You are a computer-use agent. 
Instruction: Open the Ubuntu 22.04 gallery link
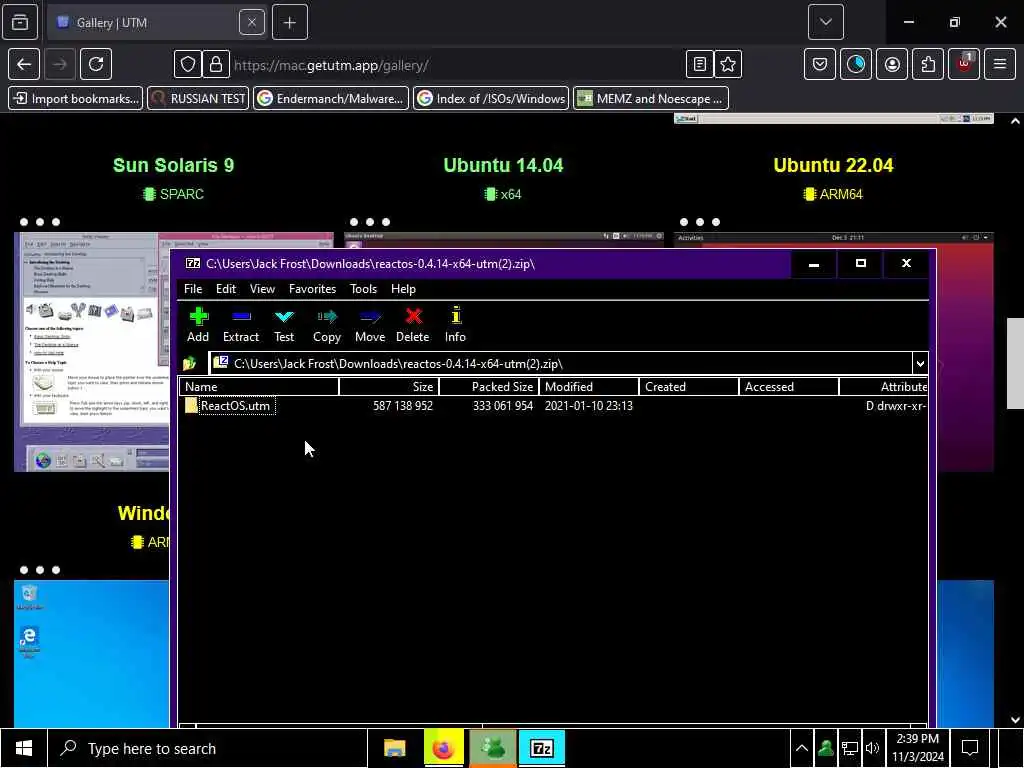click(x=833, y=165)
